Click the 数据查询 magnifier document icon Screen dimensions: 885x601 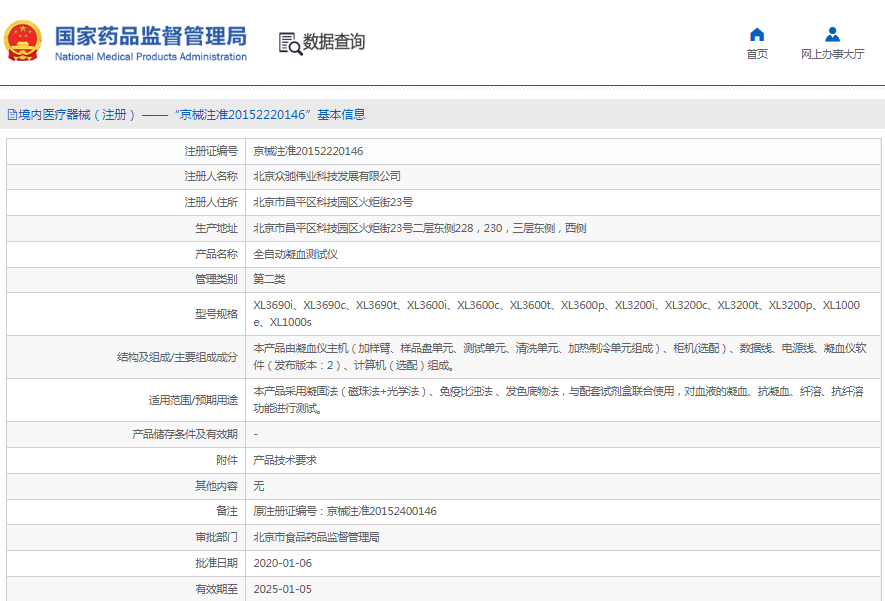(x=289, y=42)
